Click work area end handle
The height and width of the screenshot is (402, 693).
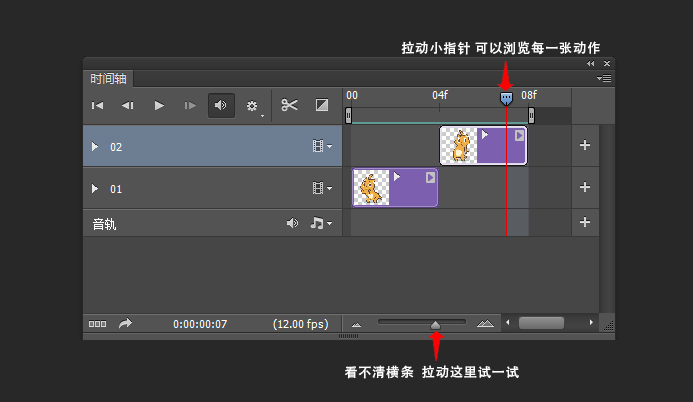tap(531, 116)
